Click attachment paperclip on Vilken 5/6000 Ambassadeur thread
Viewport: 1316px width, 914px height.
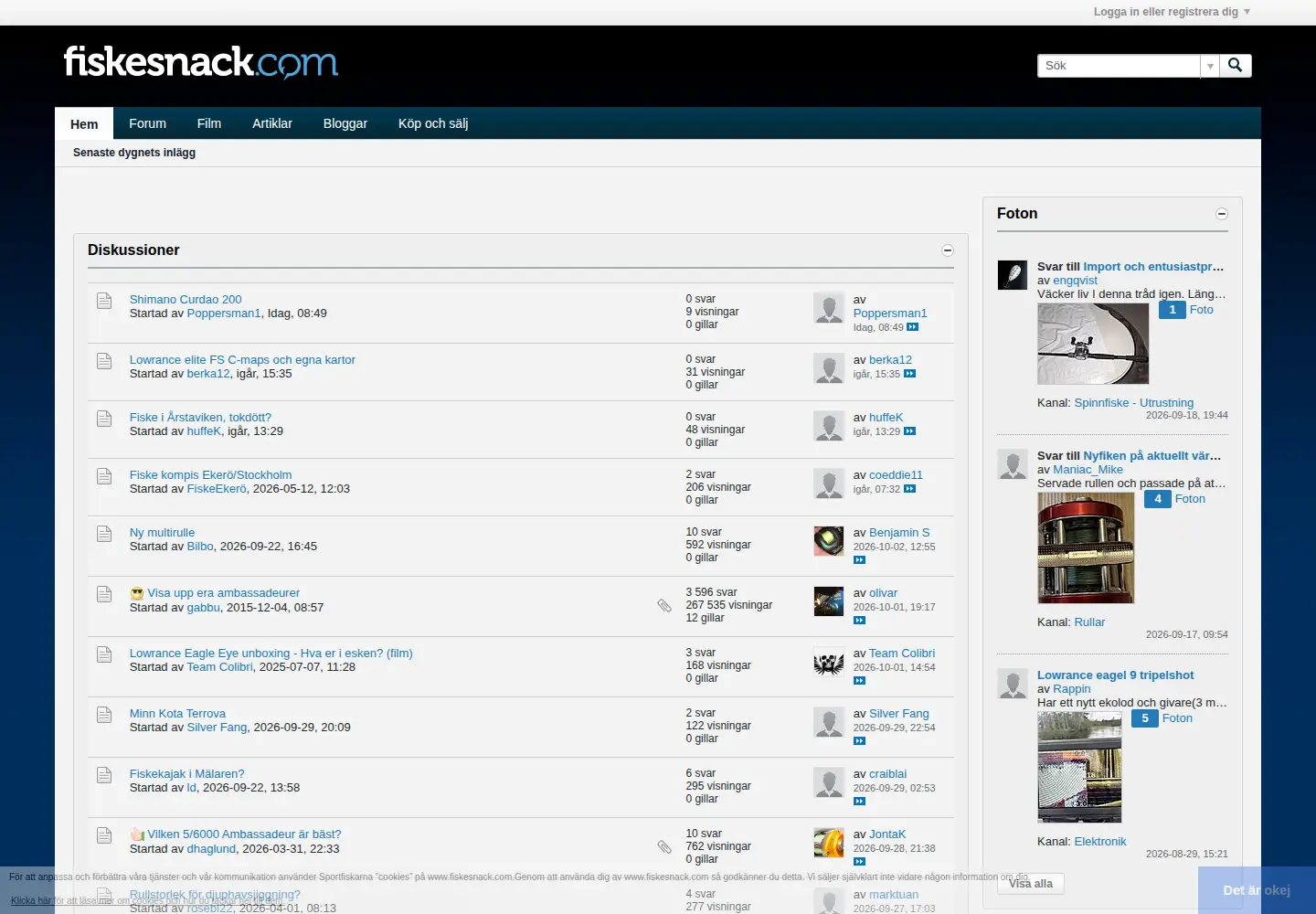(664, 846)
